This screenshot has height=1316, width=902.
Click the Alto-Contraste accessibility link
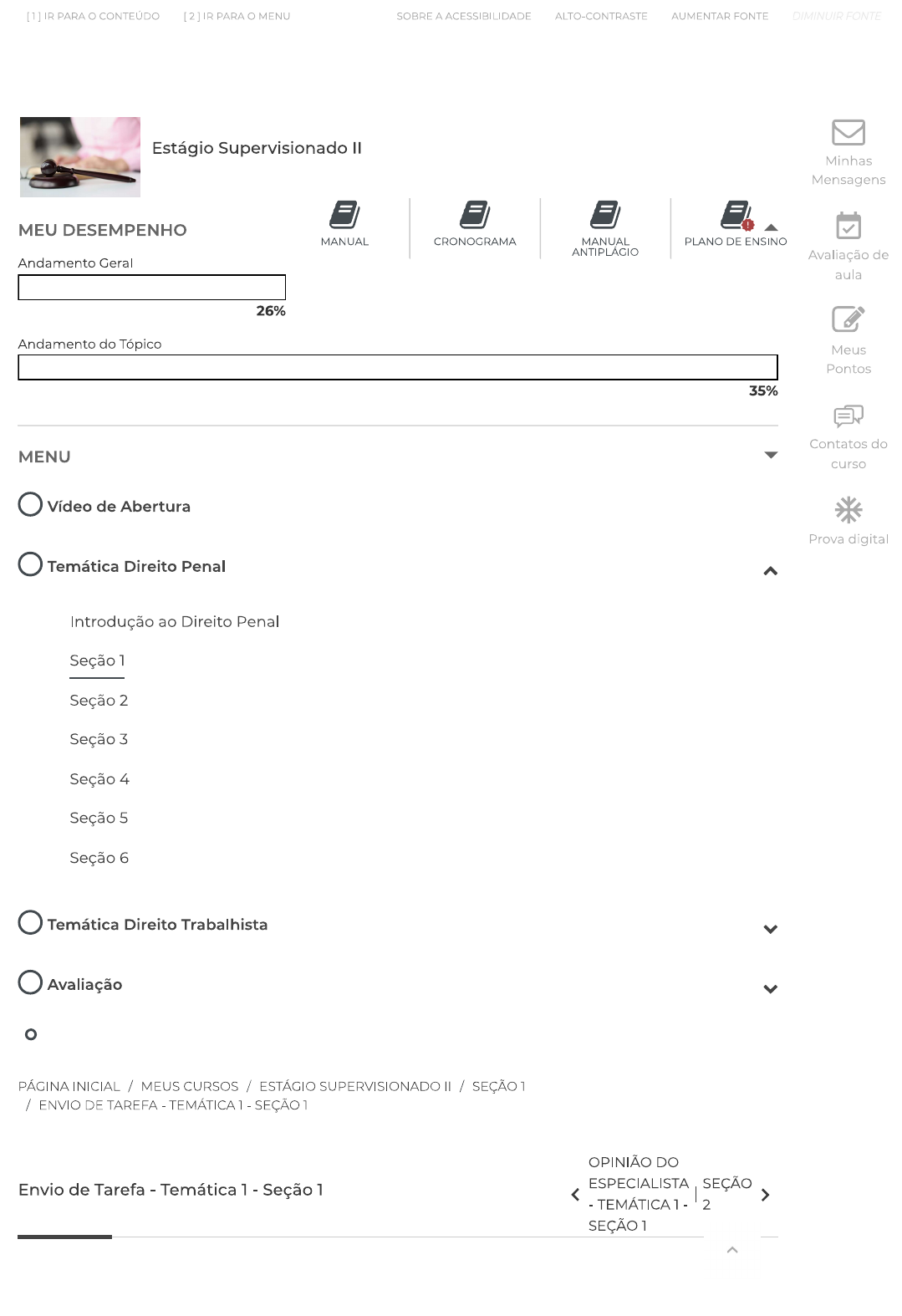[x=601, y=16]
